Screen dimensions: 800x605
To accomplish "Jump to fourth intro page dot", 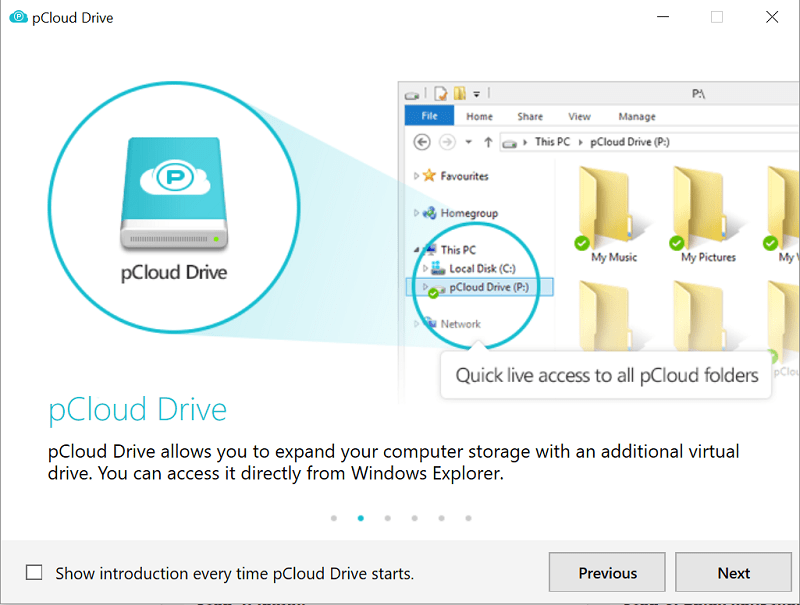I will click(415, 518).
